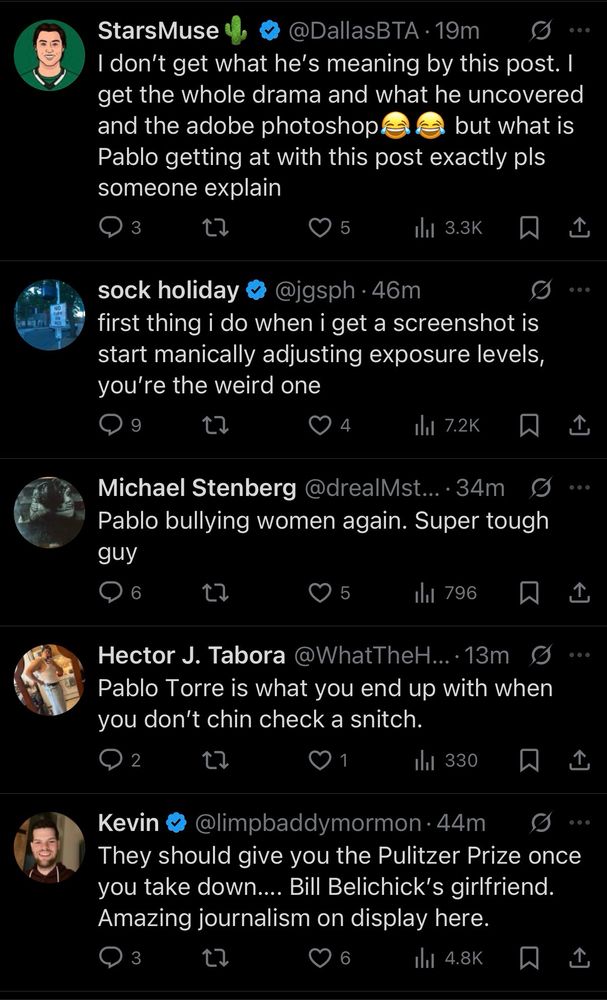The height and width of the screenshot is (1000, 607).
Task: Like Kevin's Pulitzer Prize tweet
Action: 319,957
